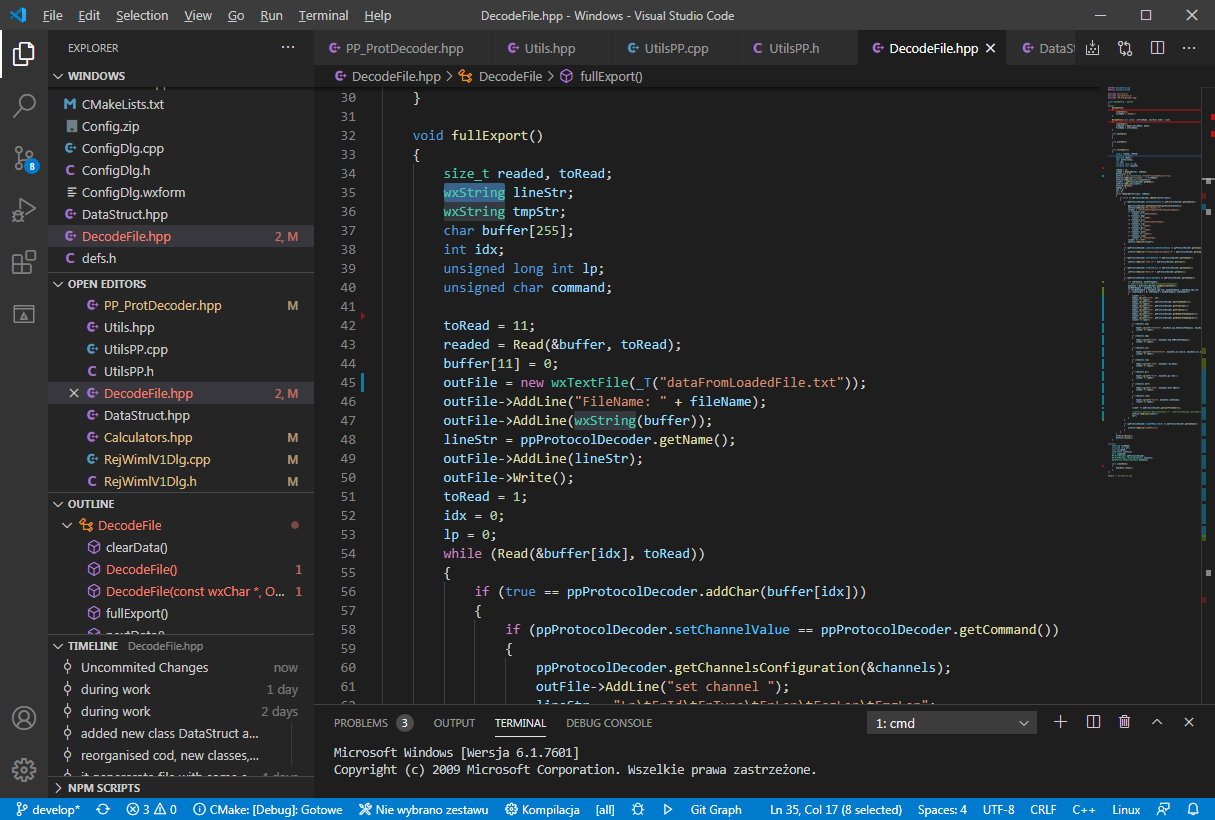Change the CRLF end of line setting

[1043, 810]
